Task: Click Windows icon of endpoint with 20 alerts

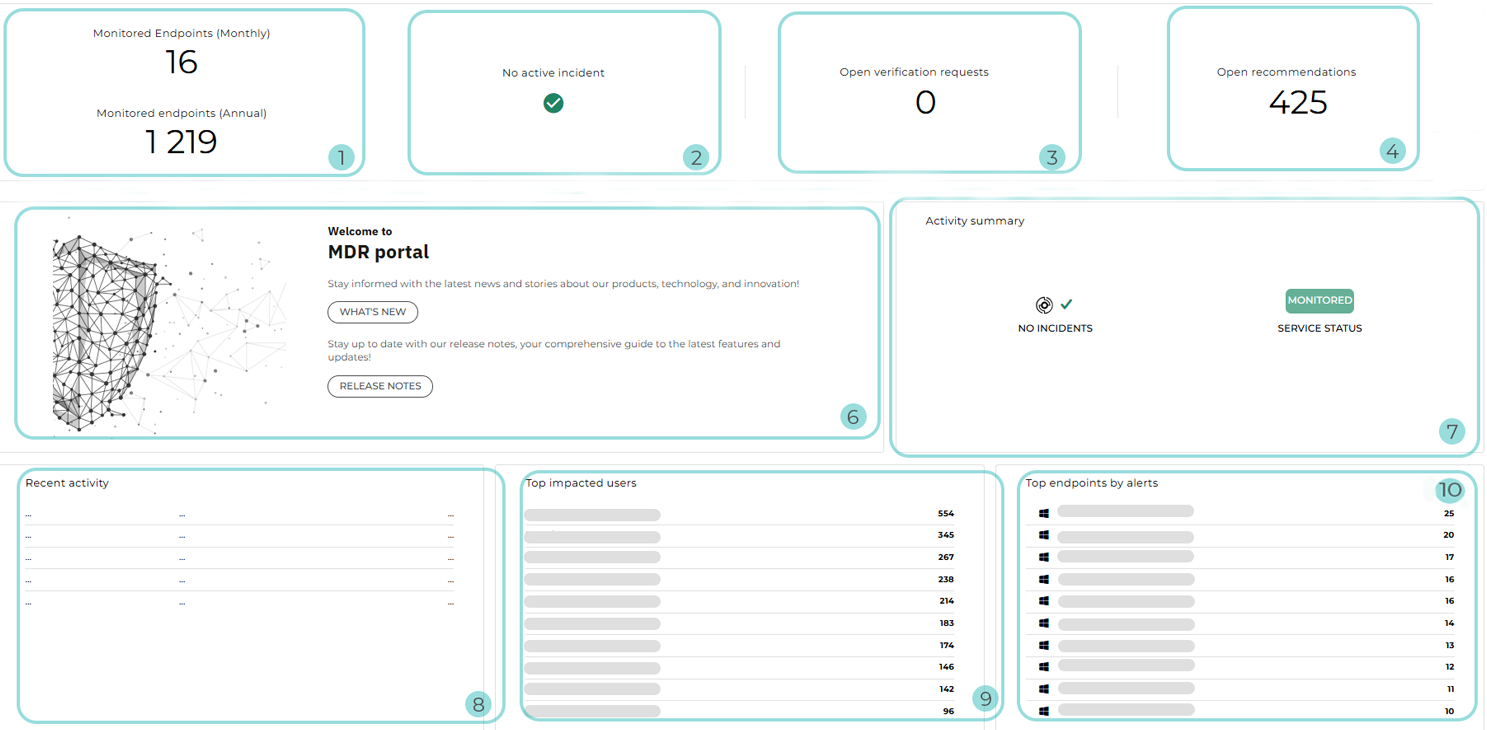Action: point(1044,535)
